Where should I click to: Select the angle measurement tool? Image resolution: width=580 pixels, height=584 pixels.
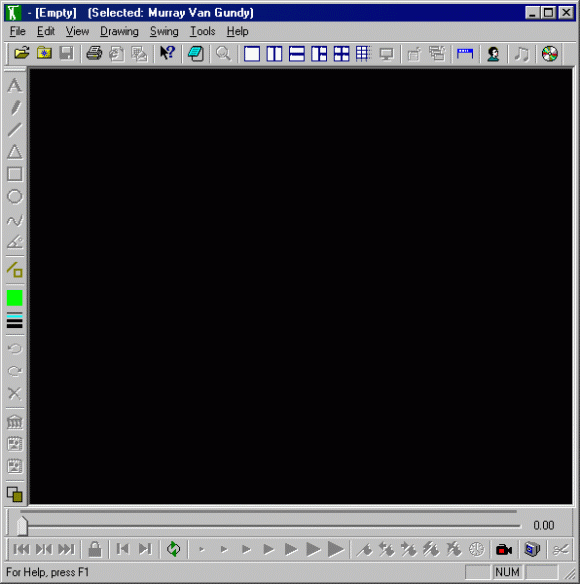[x=15, y=242]
